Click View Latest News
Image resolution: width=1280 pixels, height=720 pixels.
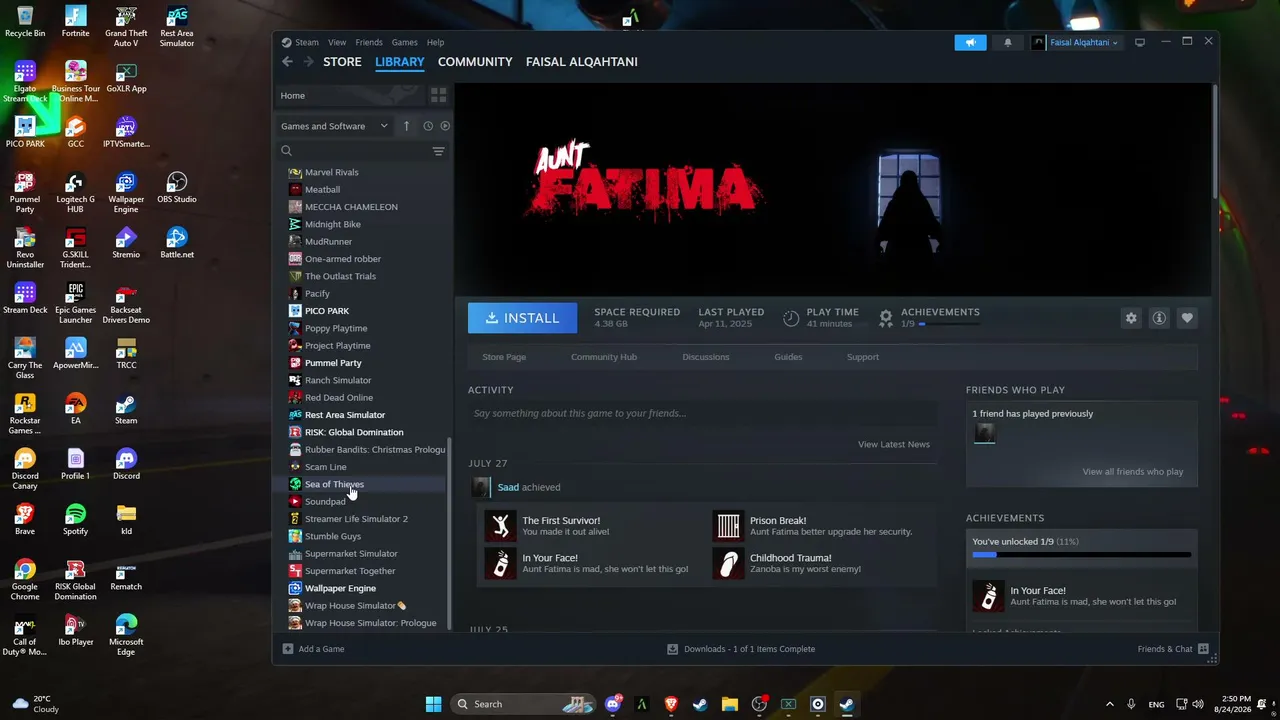click(x=894, y=444)
